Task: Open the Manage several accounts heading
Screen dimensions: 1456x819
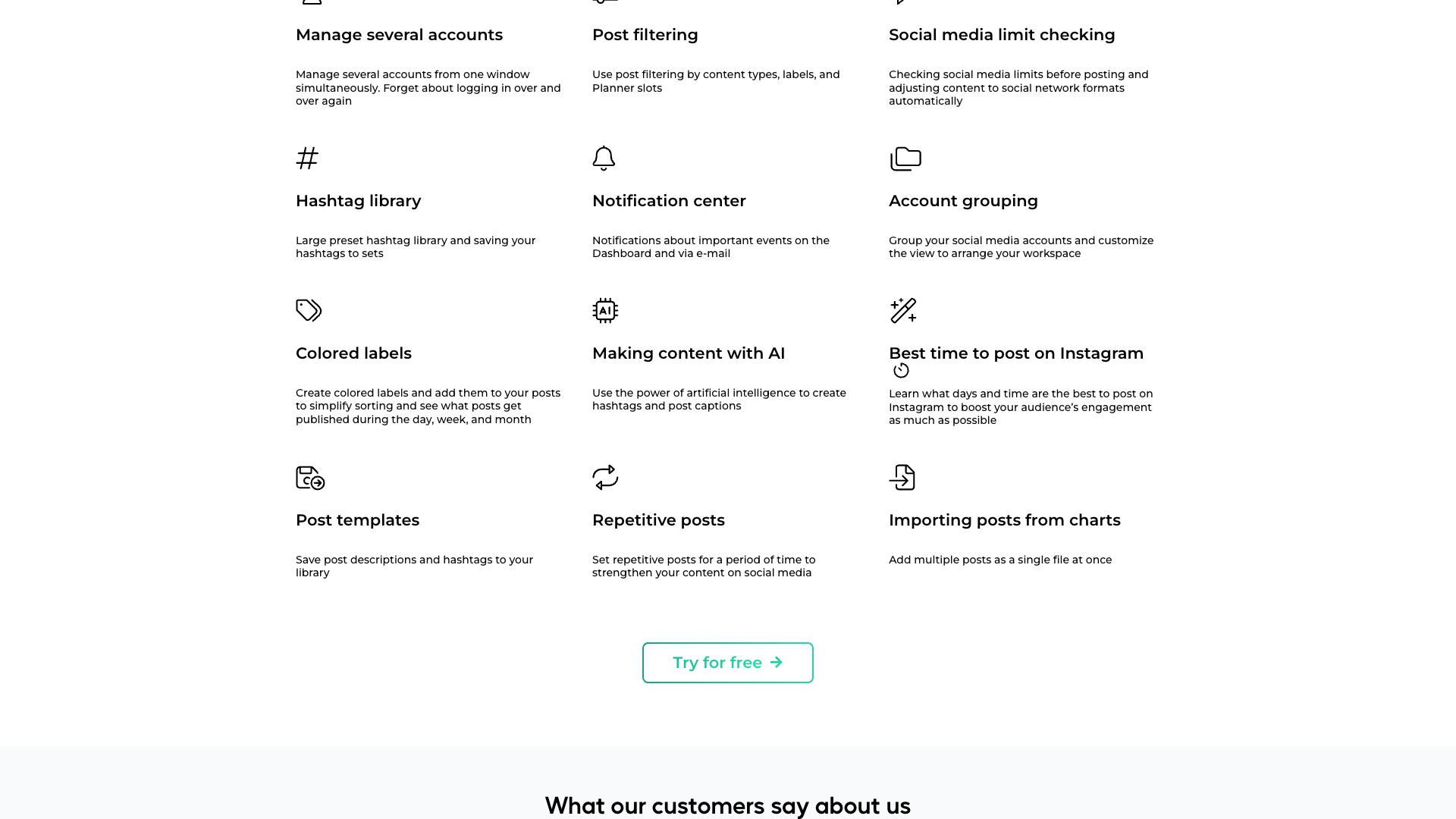Action: 399,35
